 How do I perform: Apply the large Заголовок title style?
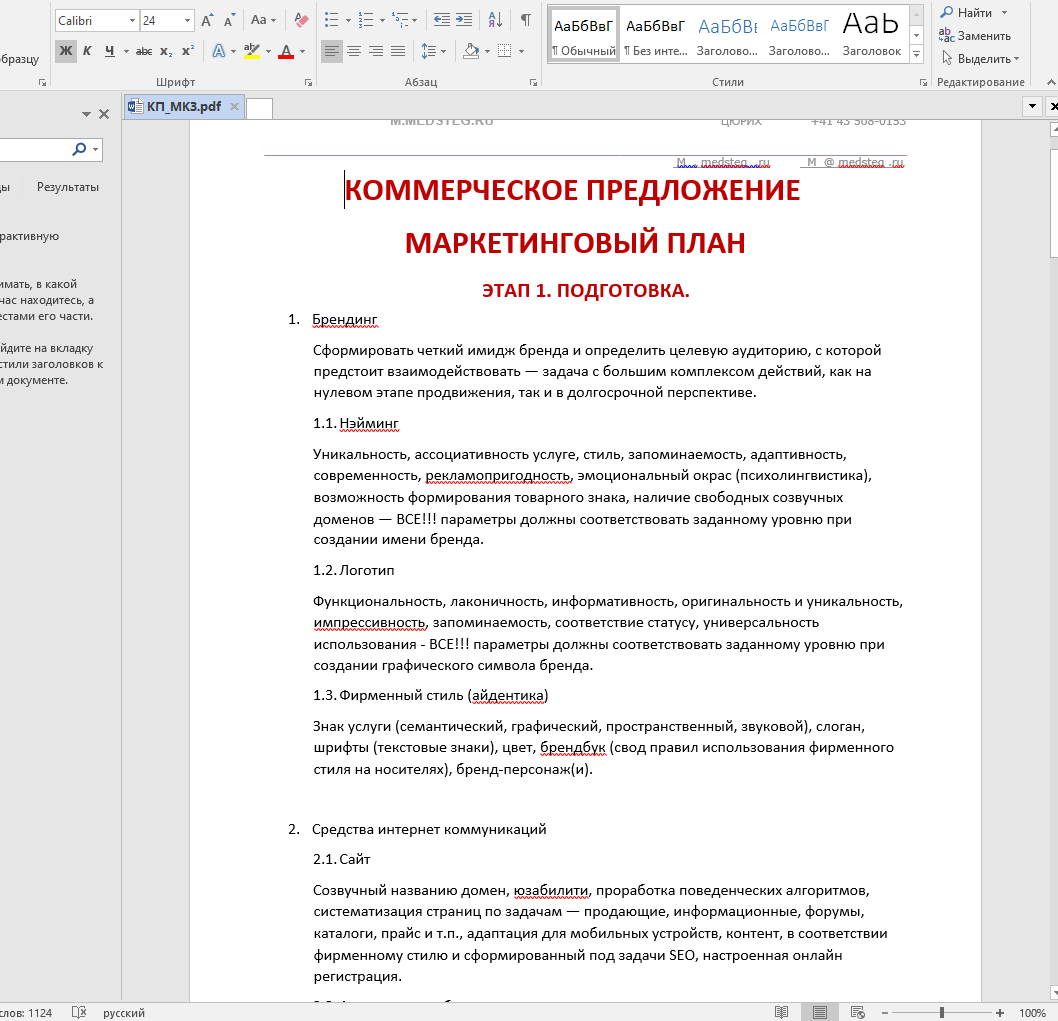pyautogui.click(x=872, y=35)
